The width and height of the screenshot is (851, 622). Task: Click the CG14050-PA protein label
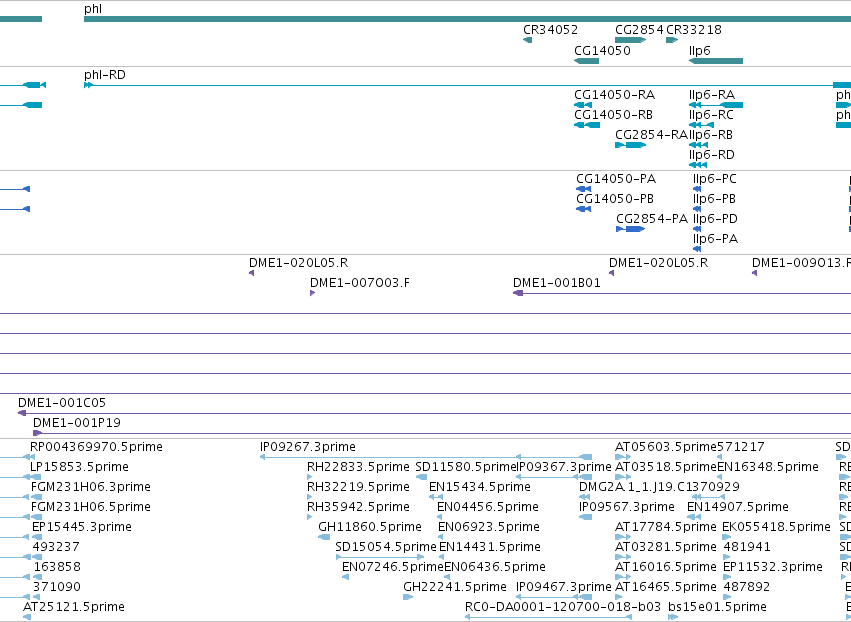pyautogui.click(x=616, y=179)
